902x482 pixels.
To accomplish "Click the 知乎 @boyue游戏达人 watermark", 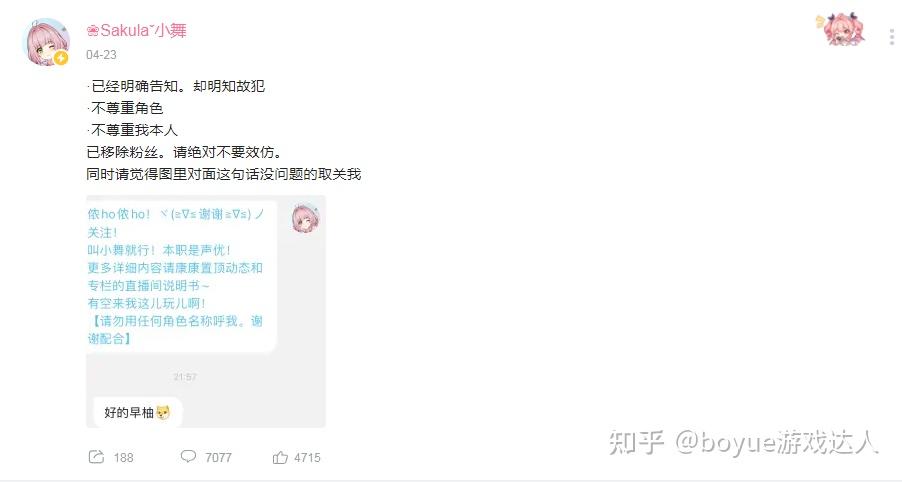I will point(743,442).
